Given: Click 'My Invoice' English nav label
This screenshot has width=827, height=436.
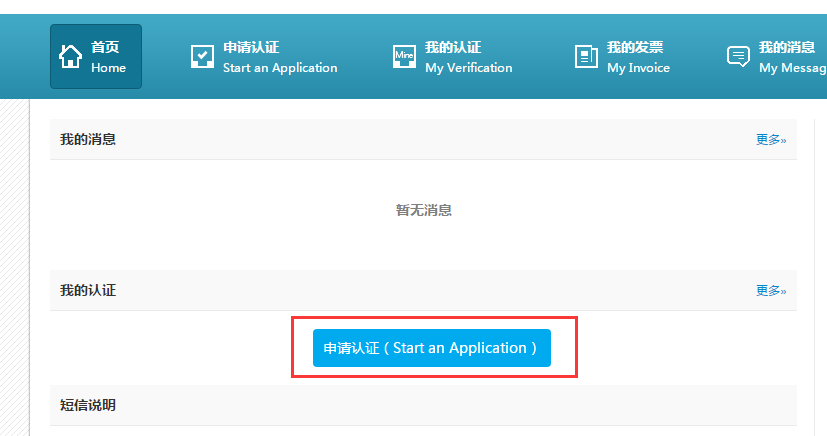Looking at the screenshot, I should (638, 68).
